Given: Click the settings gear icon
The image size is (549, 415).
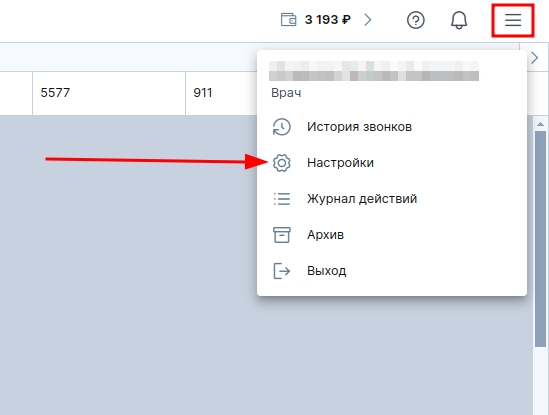Looking at the screenshot, I should (x=282, y=163).
